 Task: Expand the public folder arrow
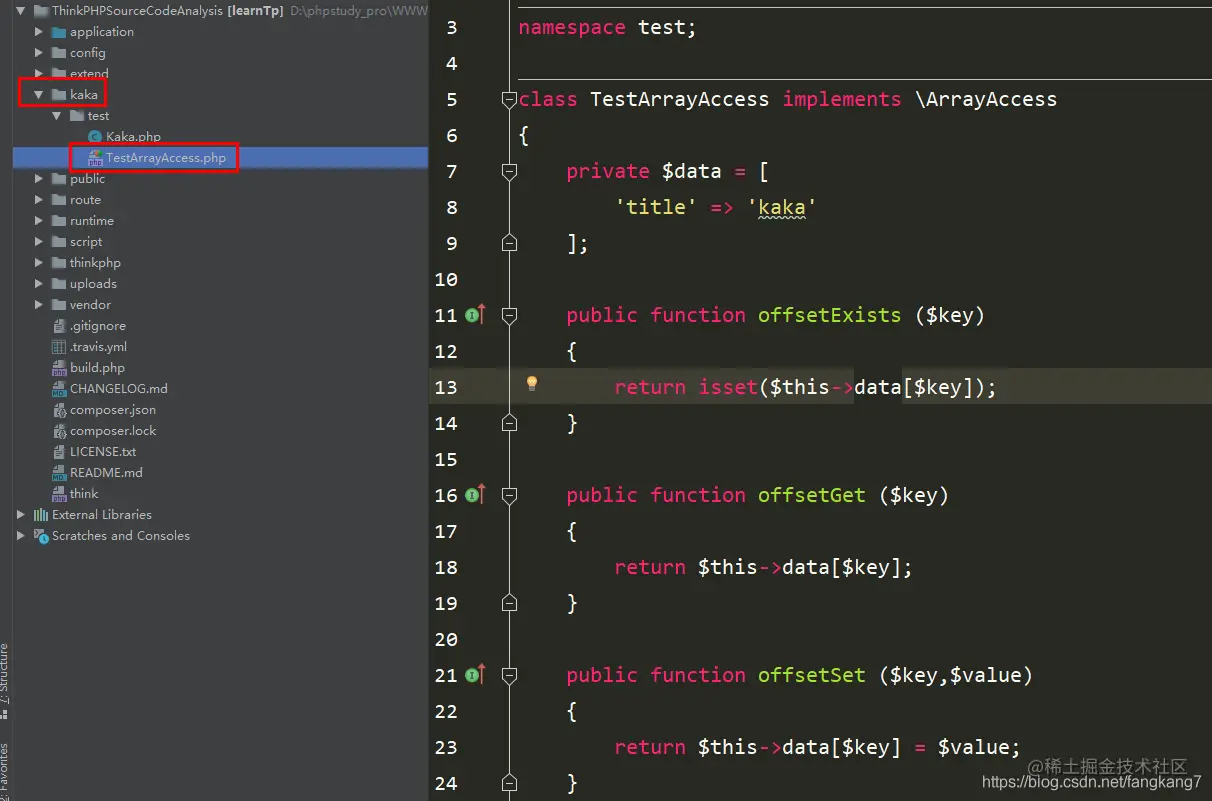point(39,179)
